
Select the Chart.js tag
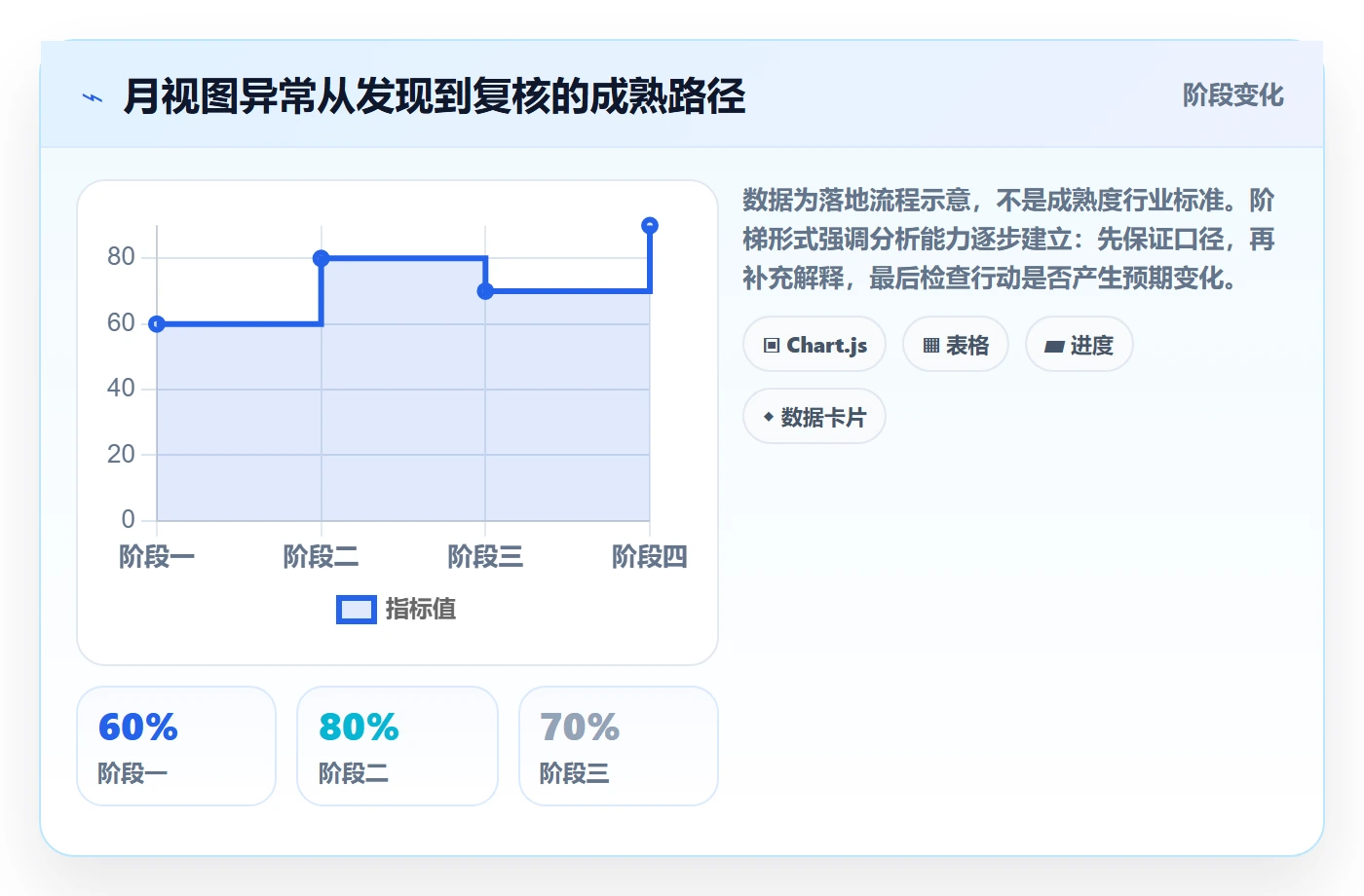815,345
